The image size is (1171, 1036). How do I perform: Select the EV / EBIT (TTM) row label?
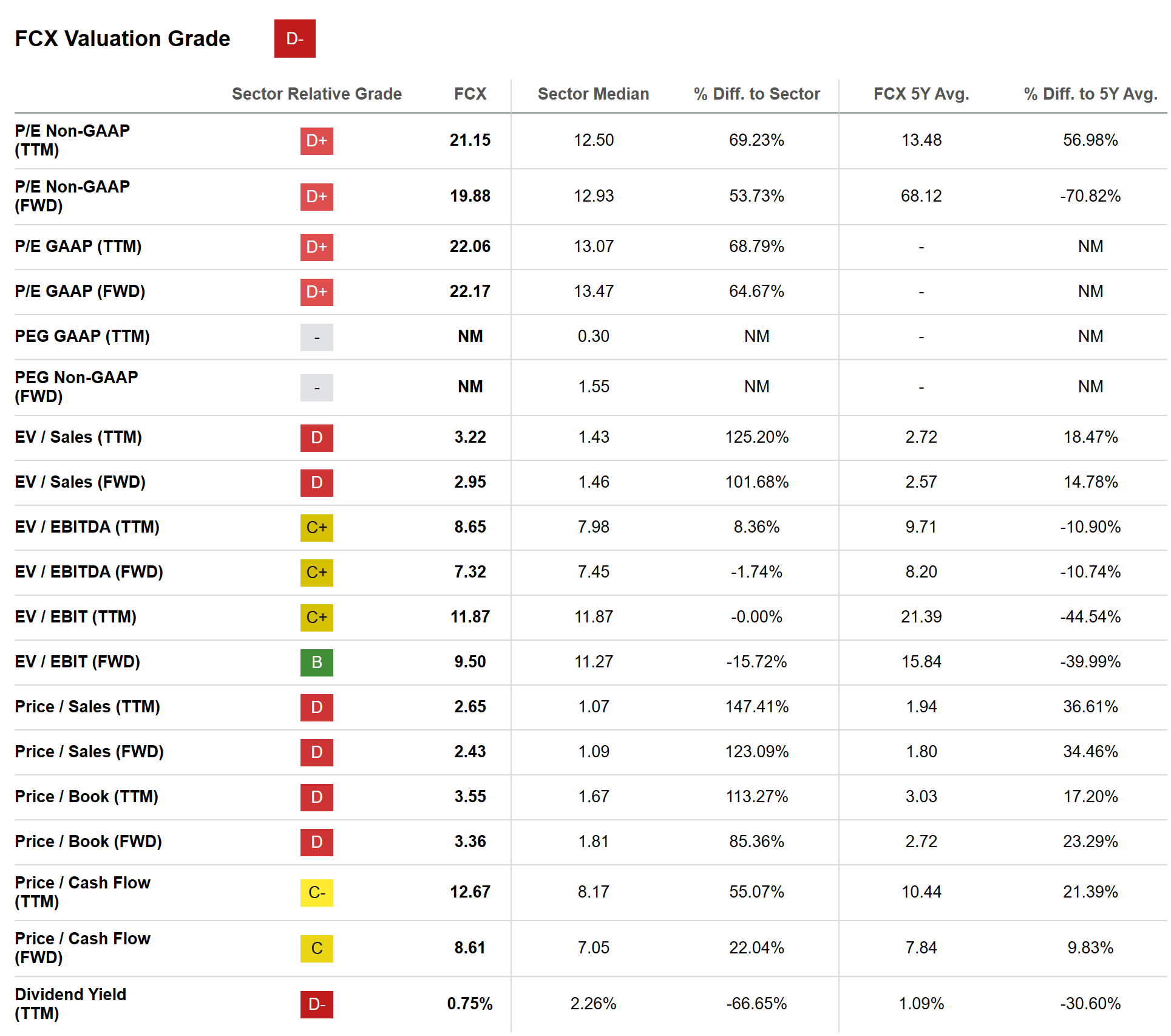tap(75, 617)
